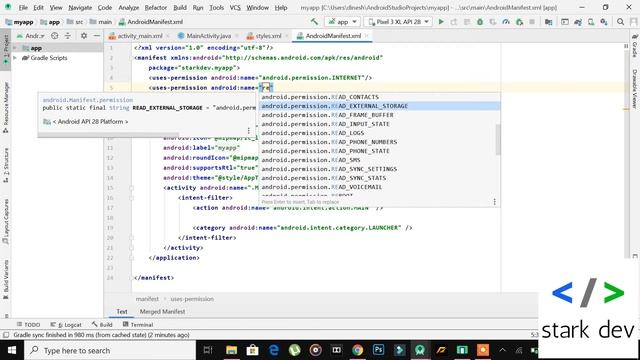The image size is (640, 360).
Task: Select READ_SYNC_STATS suggestion
Action: click(379, 178)
